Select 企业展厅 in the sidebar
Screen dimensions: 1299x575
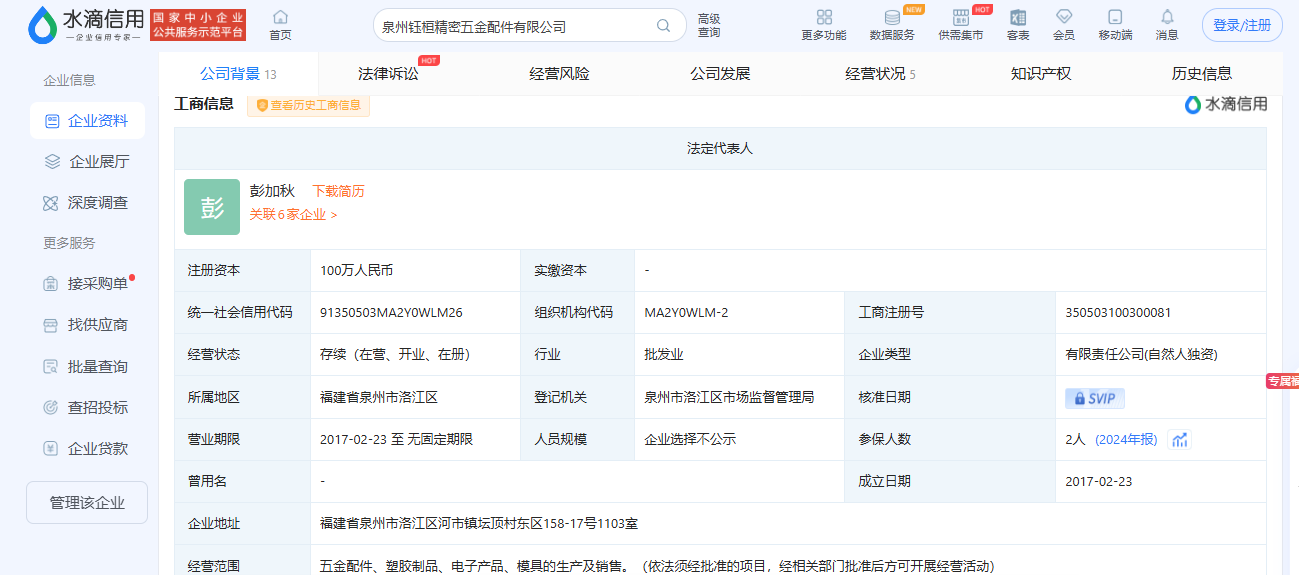click(x=98, y=162)
